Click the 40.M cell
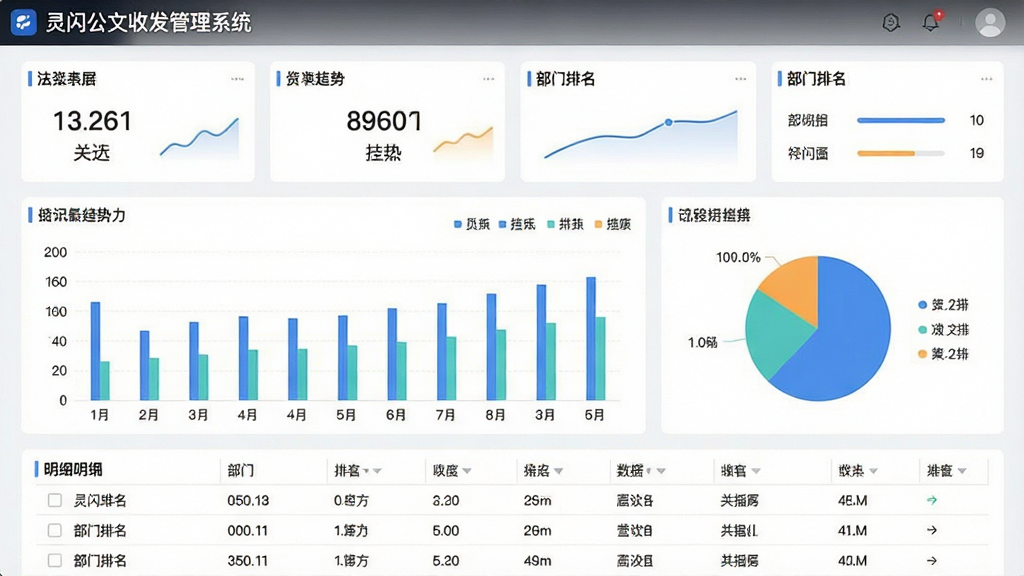The image size is (1024, 576). point(852,561)
